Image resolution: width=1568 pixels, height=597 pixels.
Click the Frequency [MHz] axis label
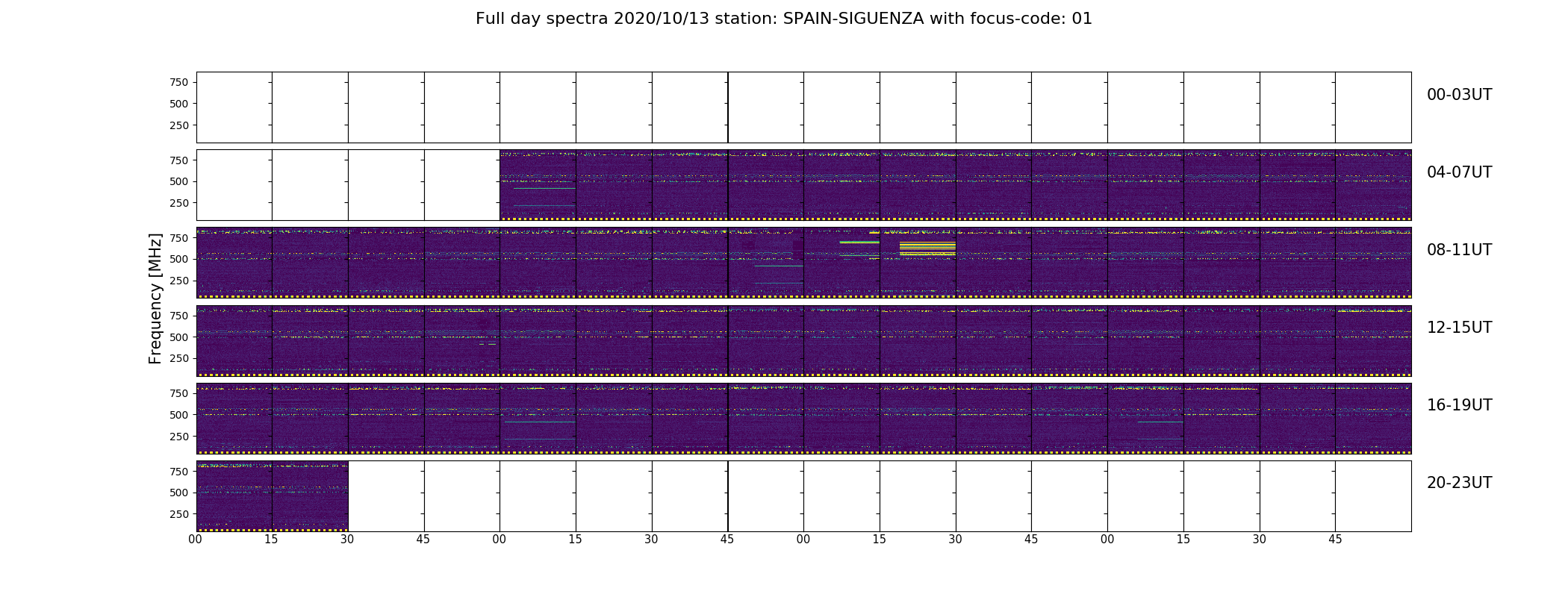[155, 298]
